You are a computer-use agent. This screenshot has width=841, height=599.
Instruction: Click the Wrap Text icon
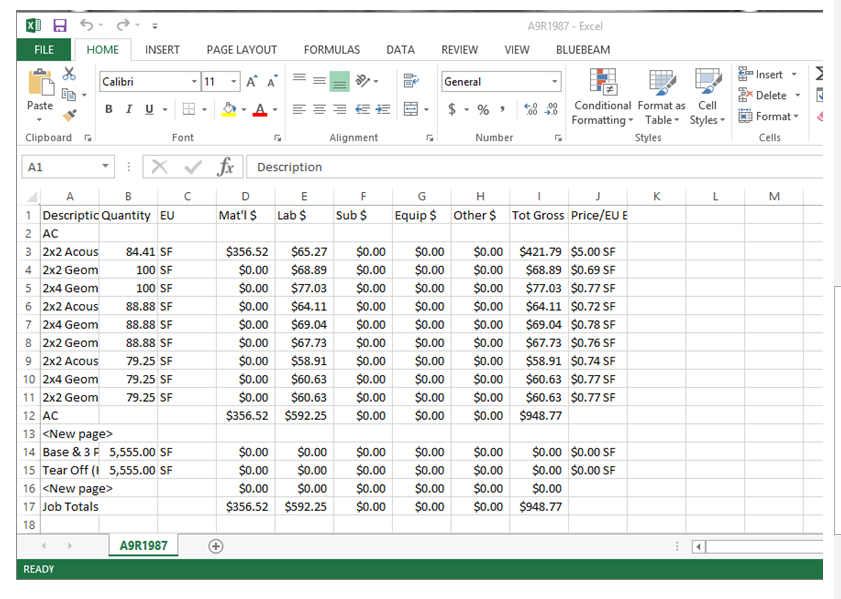click(410, 81)
